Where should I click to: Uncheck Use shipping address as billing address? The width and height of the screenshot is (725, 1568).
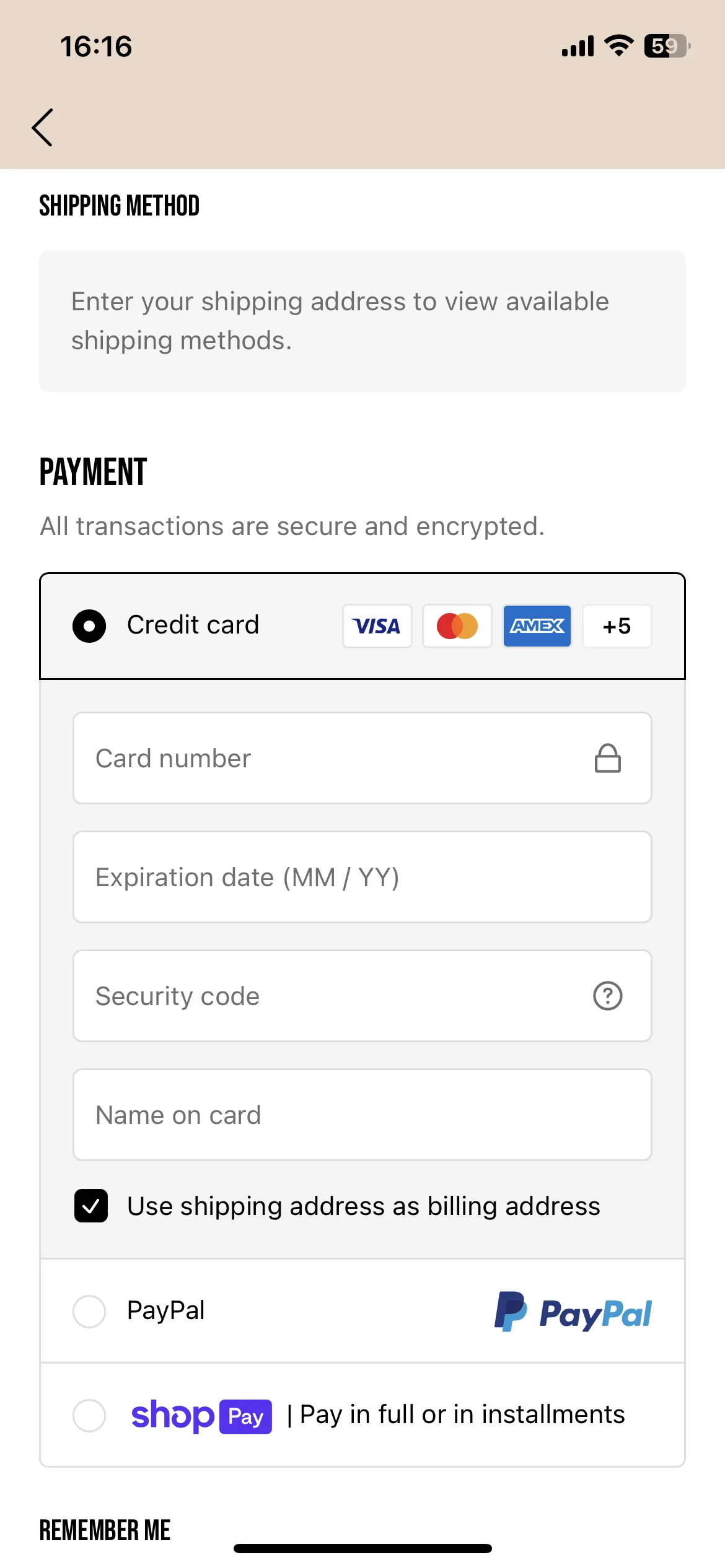[x=91, y=1206]
